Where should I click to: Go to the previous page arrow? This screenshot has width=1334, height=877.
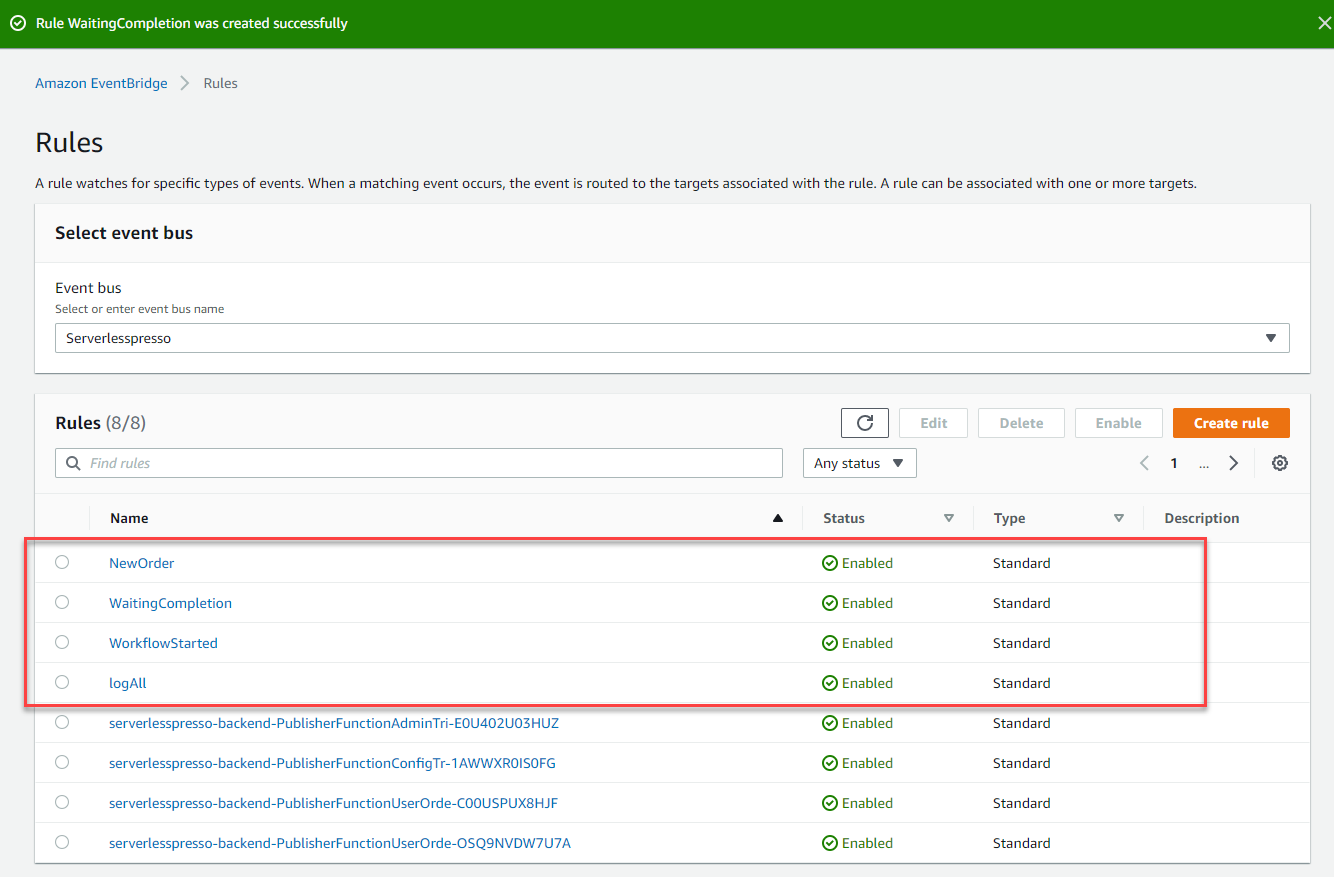(1145, 463)
